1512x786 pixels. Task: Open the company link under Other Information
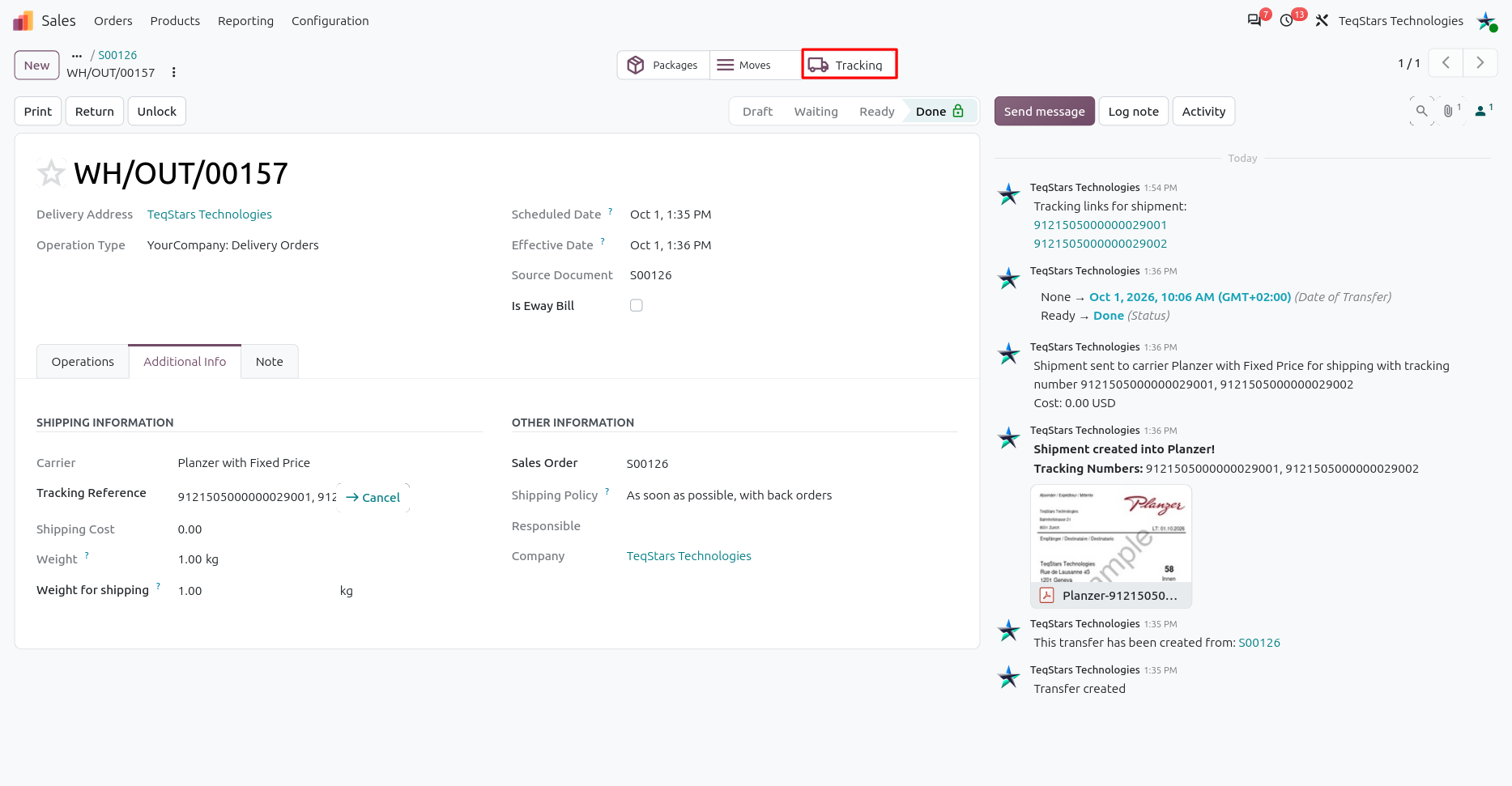689,556
